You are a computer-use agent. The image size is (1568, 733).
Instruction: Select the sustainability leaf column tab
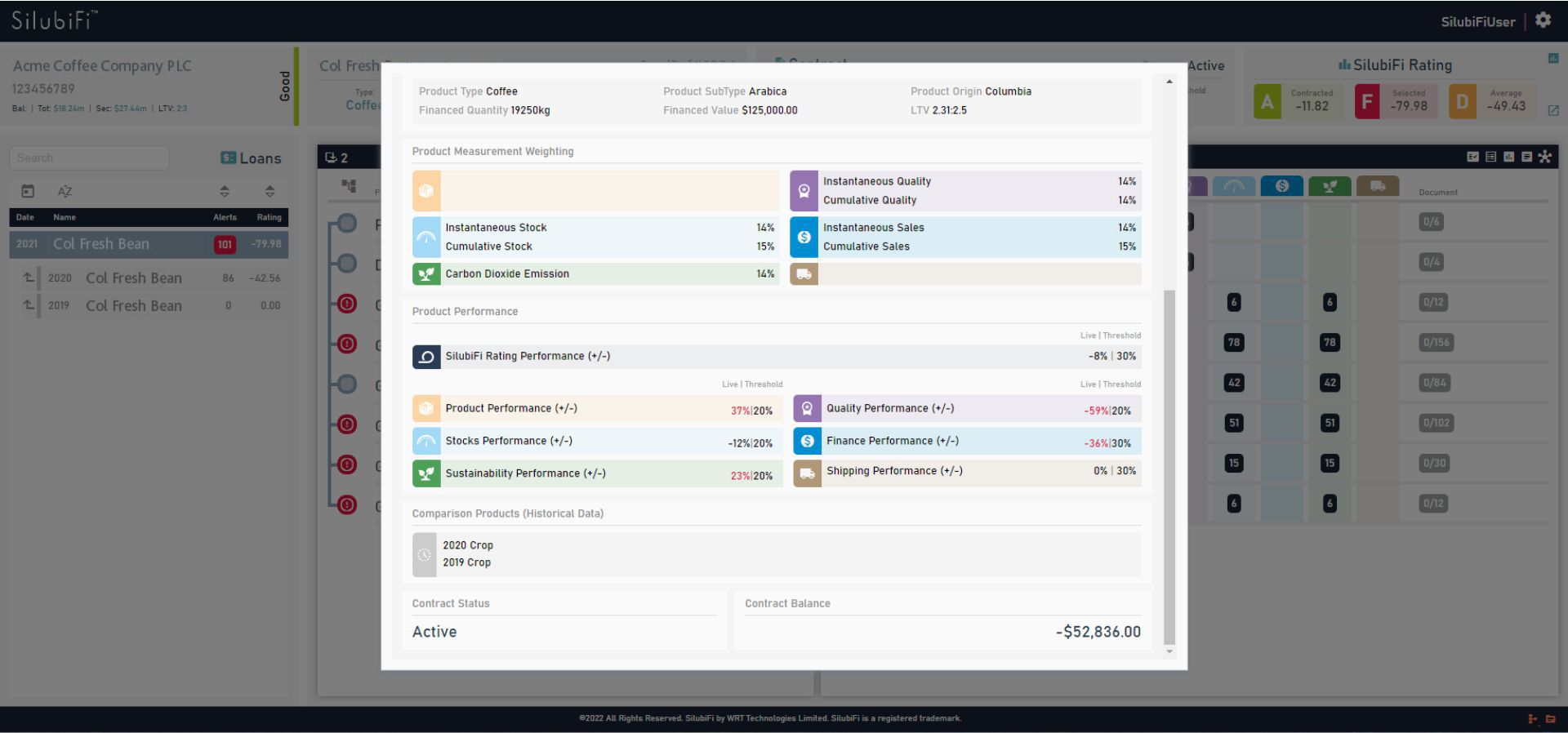tap(1330, 186)
